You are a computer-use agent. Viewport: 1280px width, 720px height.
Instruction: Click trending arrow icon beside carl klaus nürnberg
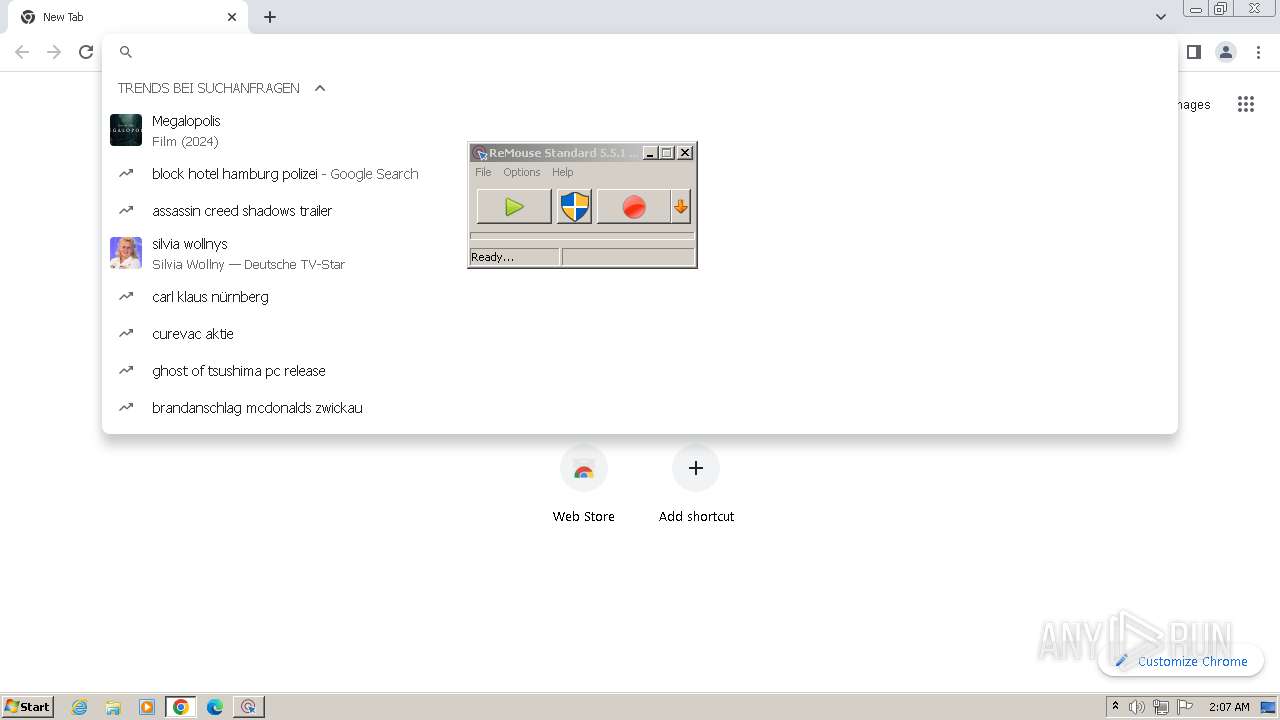[x=126, y=296]
